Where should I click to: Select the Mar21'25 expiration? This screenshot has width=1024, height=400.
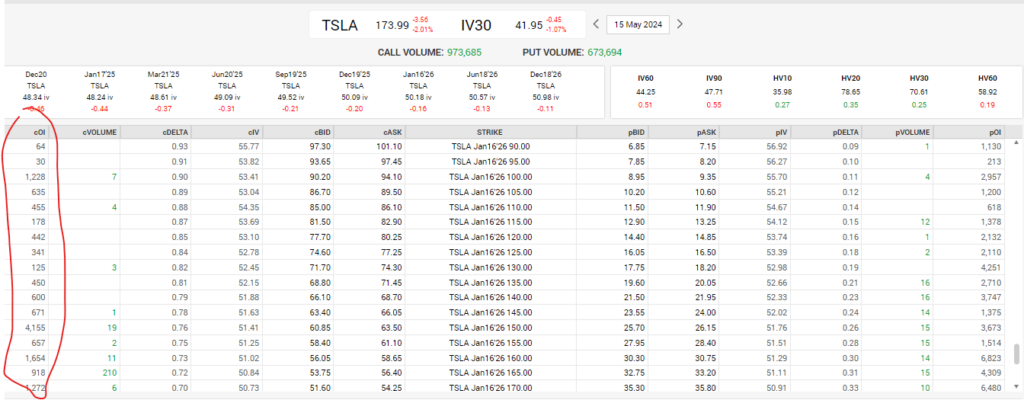163,91
